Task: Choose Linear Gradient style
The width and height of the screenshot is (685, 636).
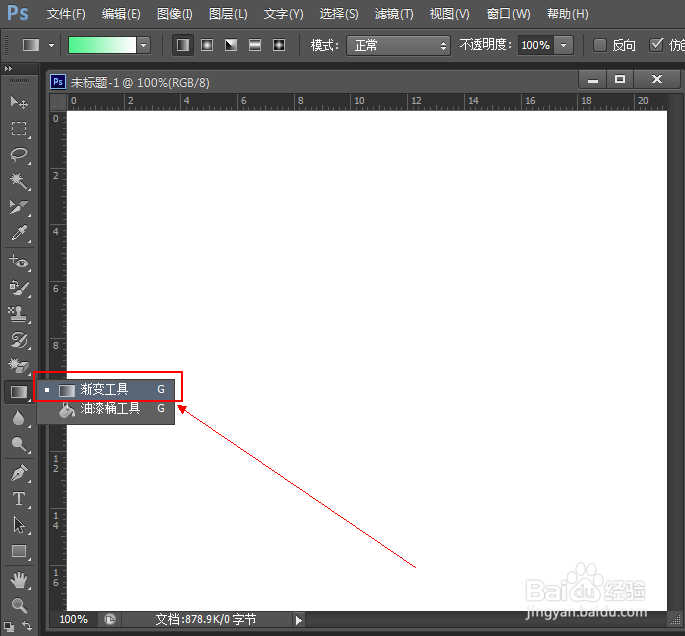Action: point(183,45)
